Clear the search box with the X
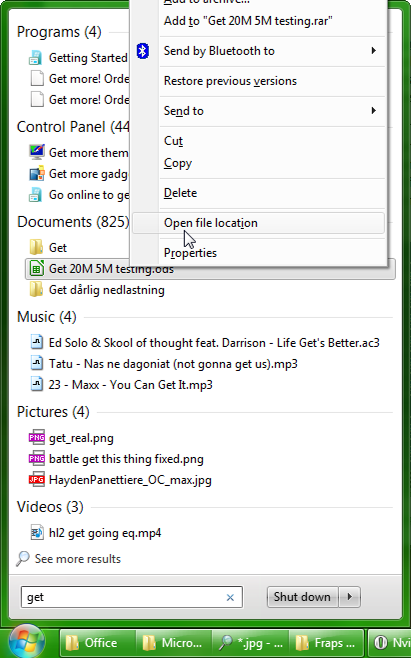The width and height of the screenshot is (411, 658). (x=230, y=597)
